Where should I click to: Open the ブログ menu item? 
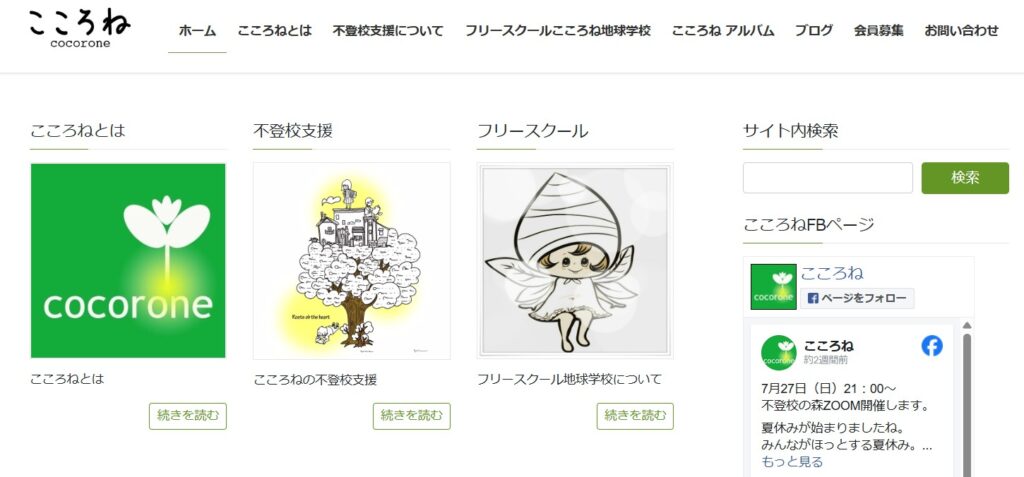814,31
